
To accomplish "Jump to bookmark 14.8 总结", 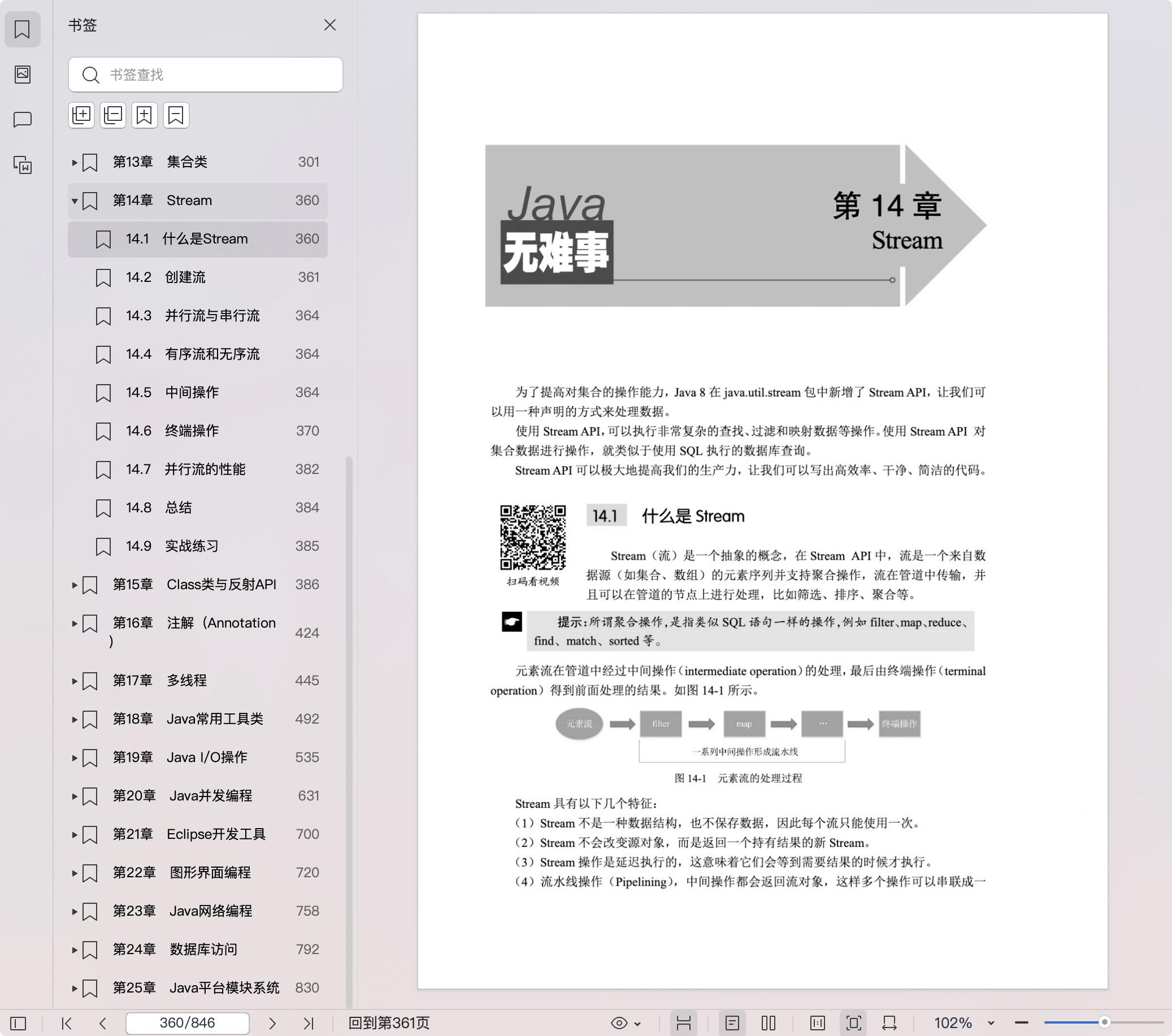I will tap(198, 508).
